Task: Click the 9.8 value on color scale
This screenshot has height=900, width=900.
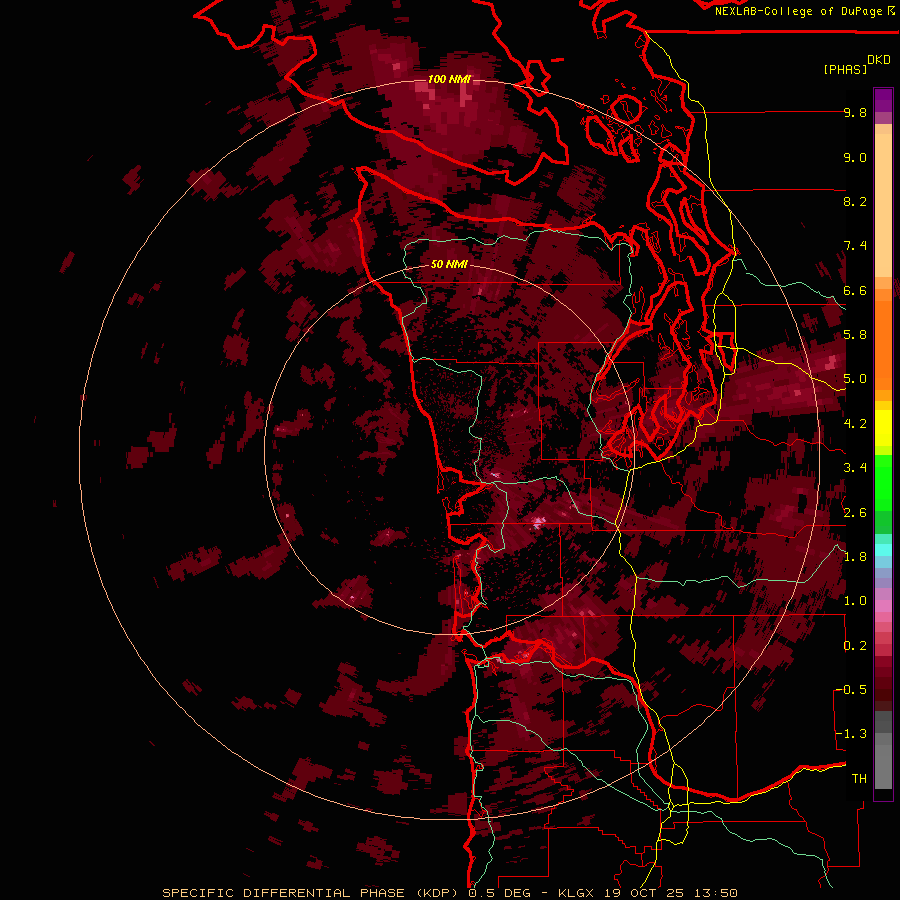Action: (x=855, y=112)
